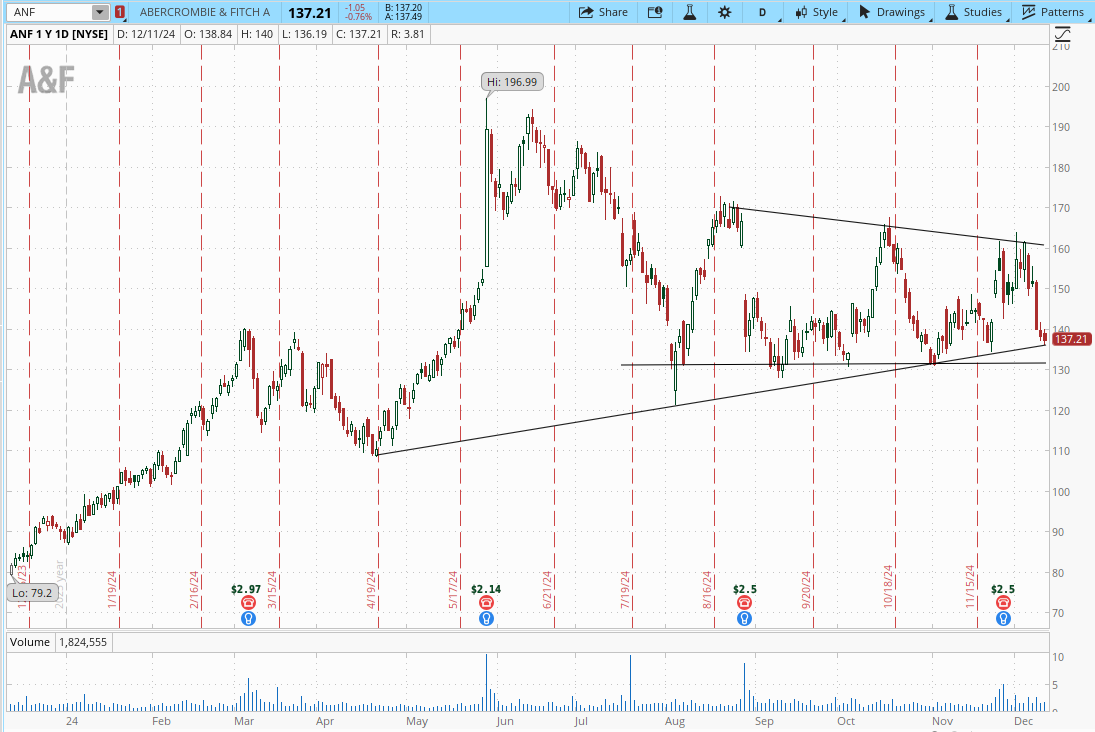Click the price axis settings icon at top right
Screen dimensions: 1095x732
1062,33
